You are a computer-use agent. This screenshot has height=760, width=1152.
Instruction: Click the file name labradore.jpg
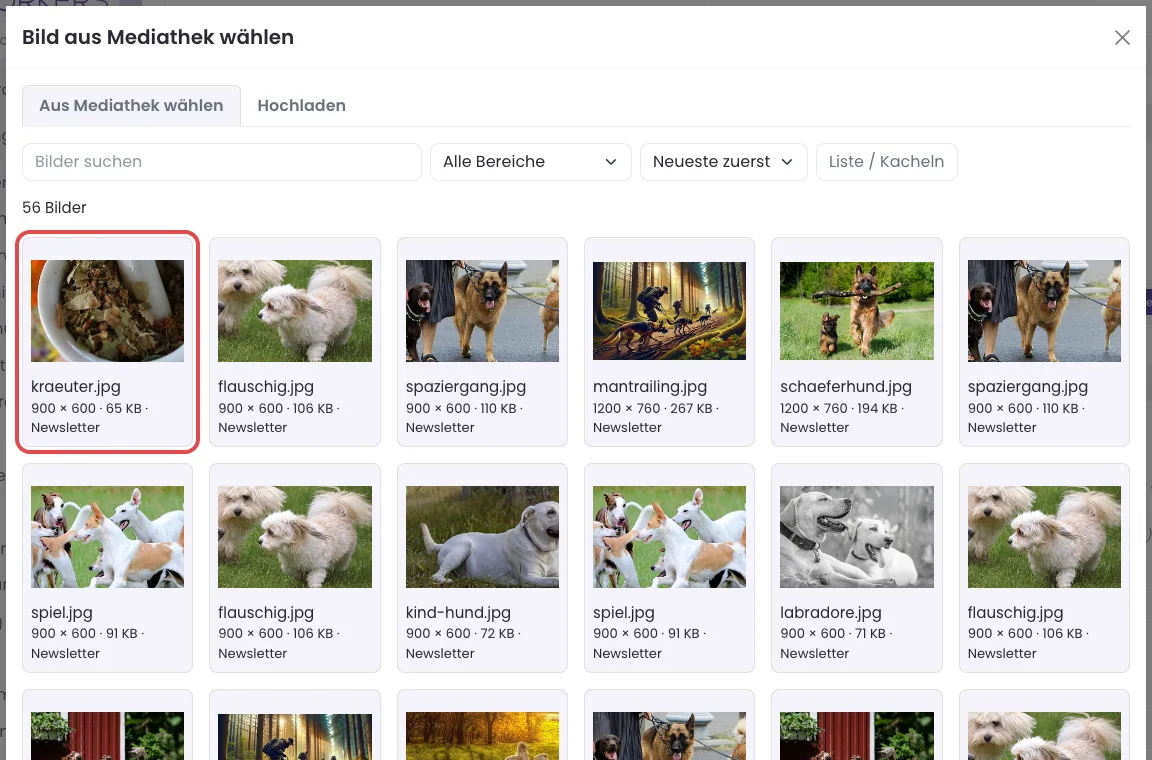(x=831, y=612)
